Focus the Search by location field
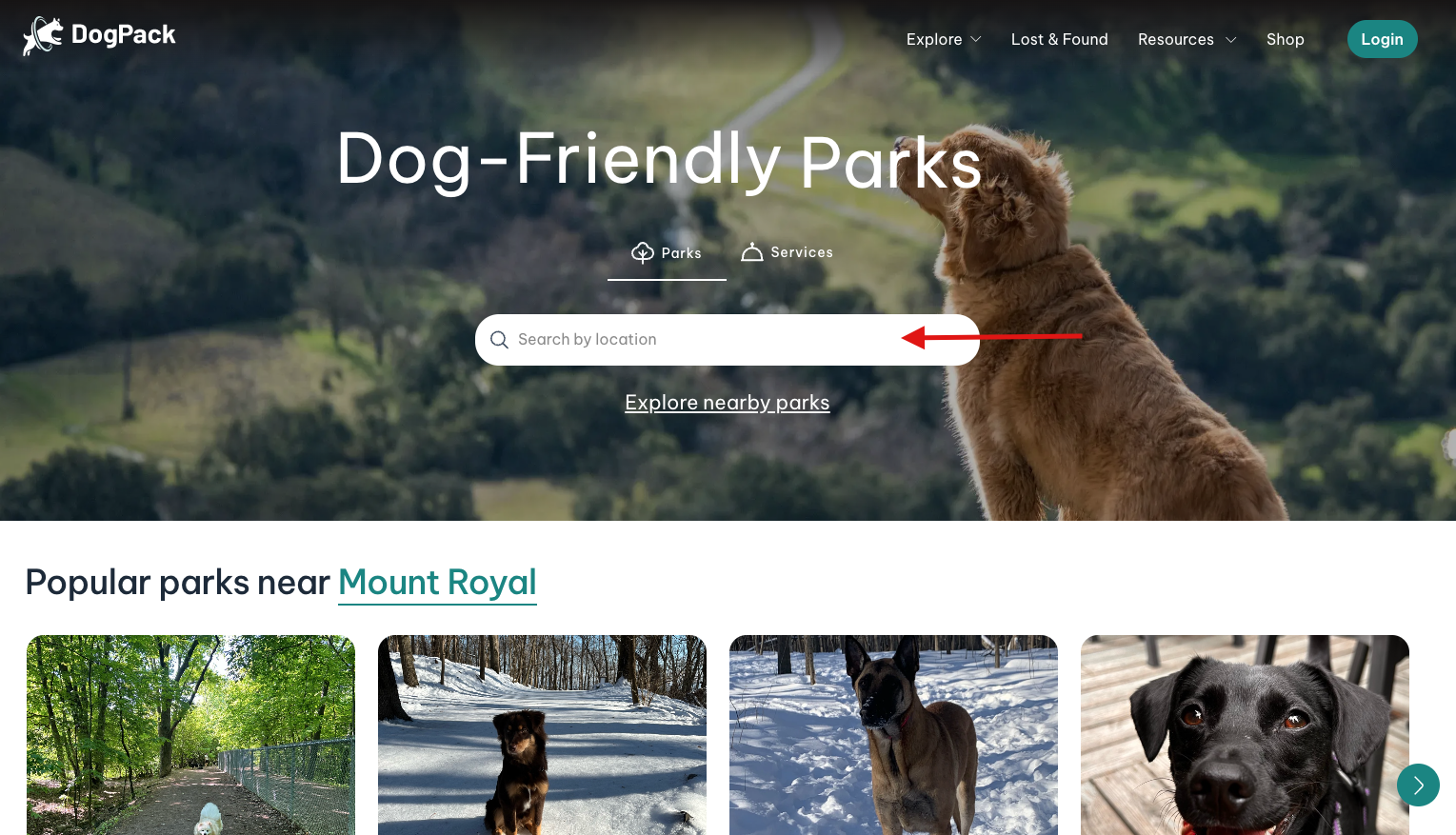 click(728, 340)
